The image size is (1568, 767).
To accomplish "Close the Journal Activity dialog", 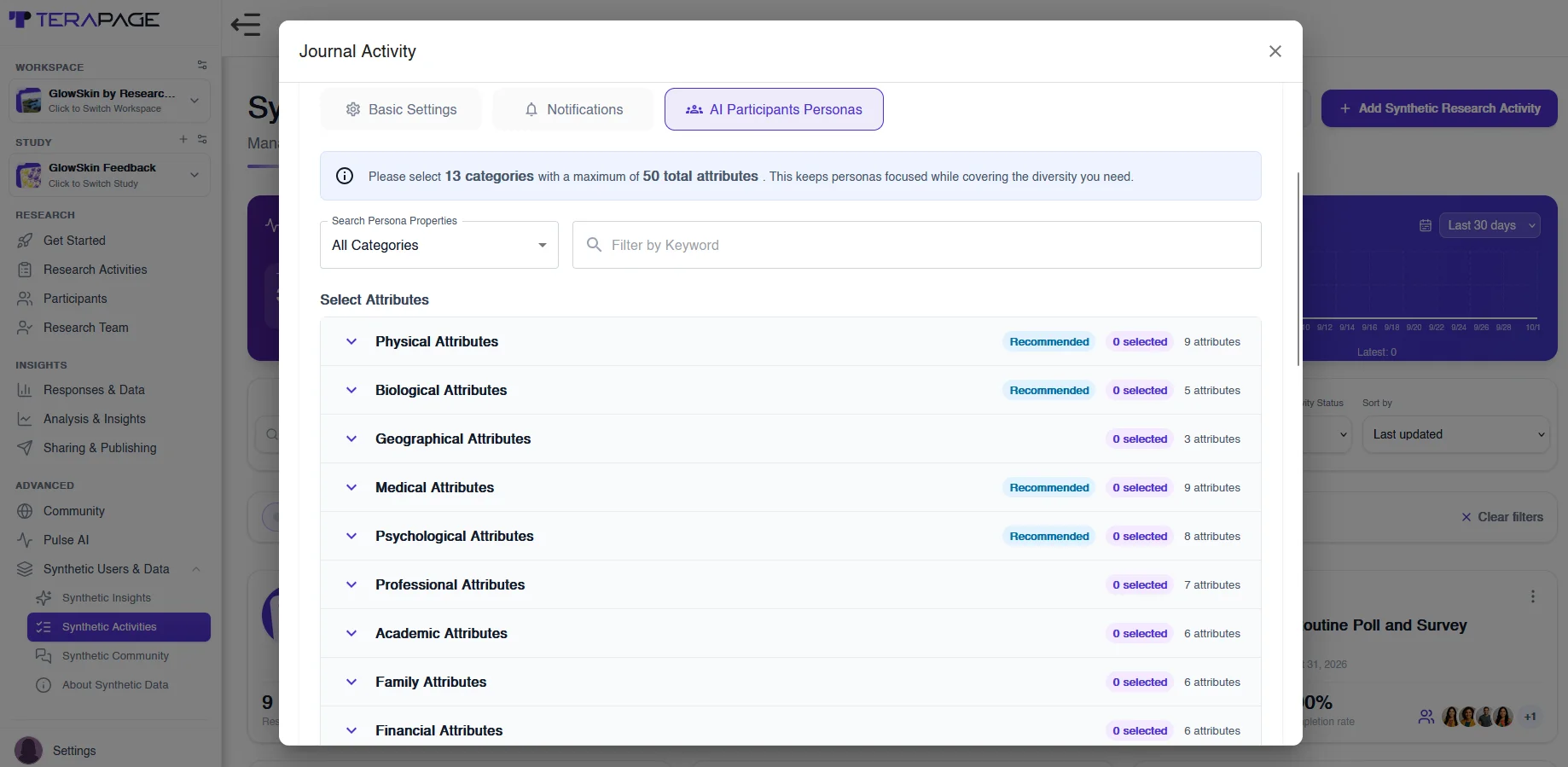I will pos(1275,51).
